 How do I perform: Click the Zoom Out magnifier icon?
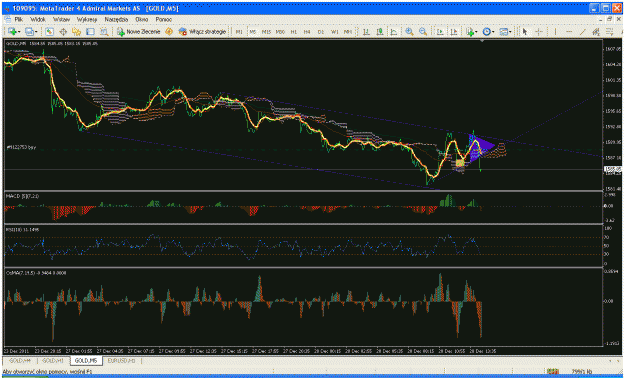[x=423, y=32]
